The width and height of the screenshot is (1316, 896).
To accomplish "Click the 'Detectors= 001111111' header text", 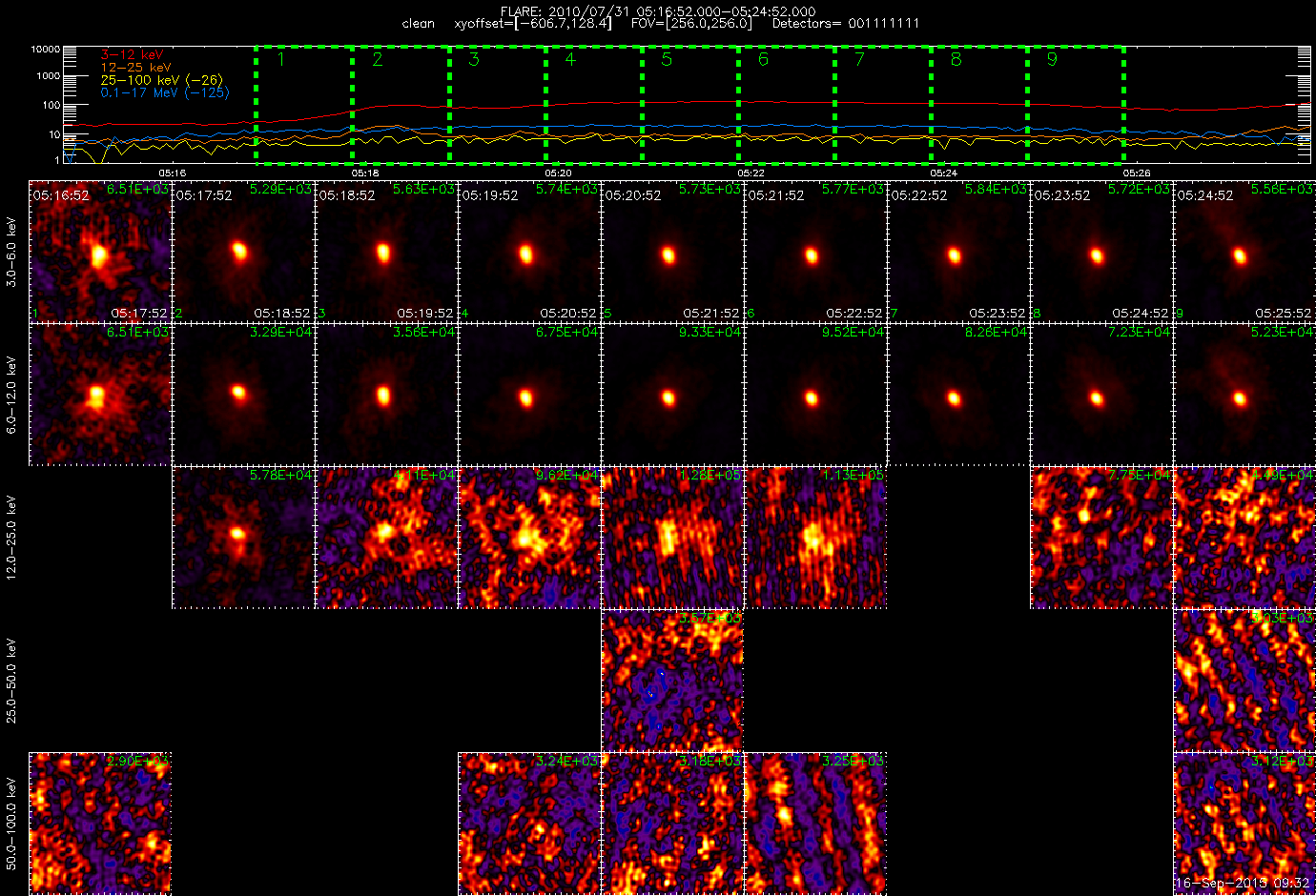I will pos(846,24).
